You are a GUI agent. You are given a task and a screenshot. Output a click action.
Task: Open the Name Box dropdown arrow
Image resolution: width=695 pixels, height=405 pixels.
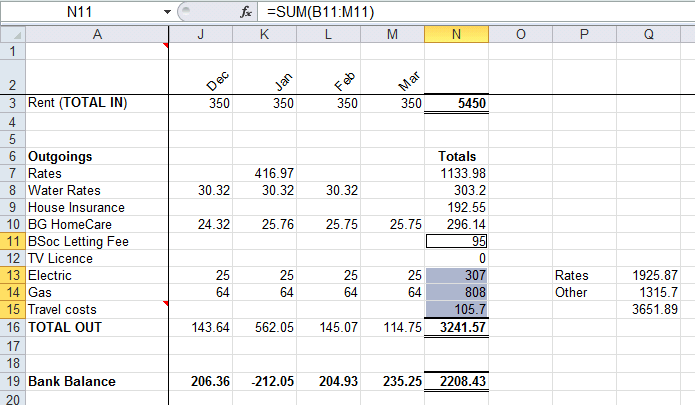(167, 12)
